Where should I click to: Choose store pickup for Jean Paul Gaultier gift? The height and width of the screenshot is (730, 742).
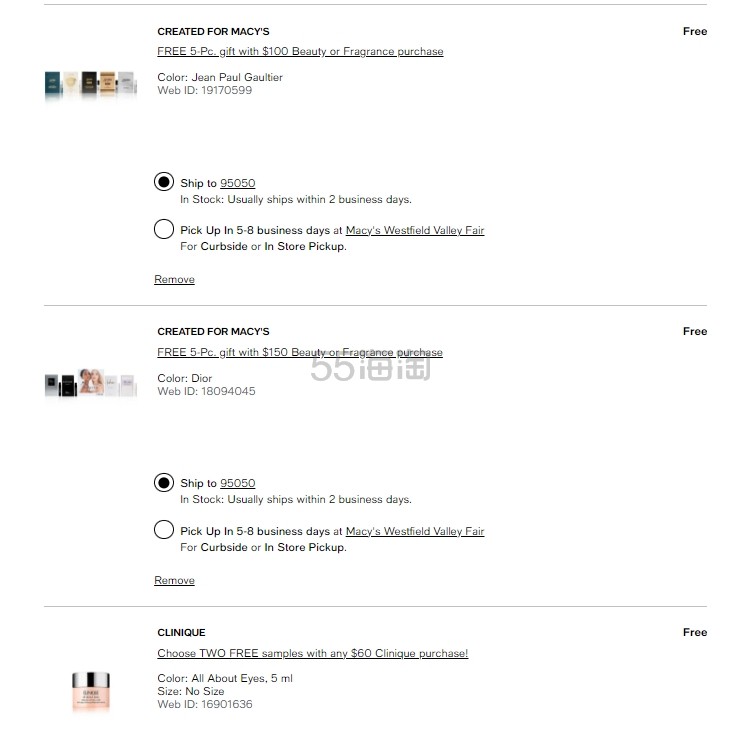(164, 230)
